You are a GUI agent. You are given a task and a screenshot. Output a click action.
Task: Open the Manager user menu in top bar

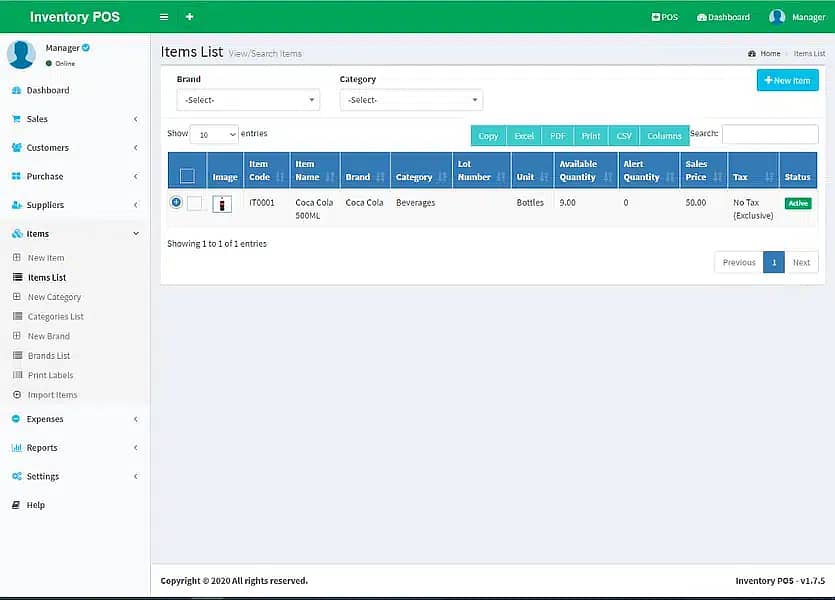pyautogui.click(x=797, y=17)
